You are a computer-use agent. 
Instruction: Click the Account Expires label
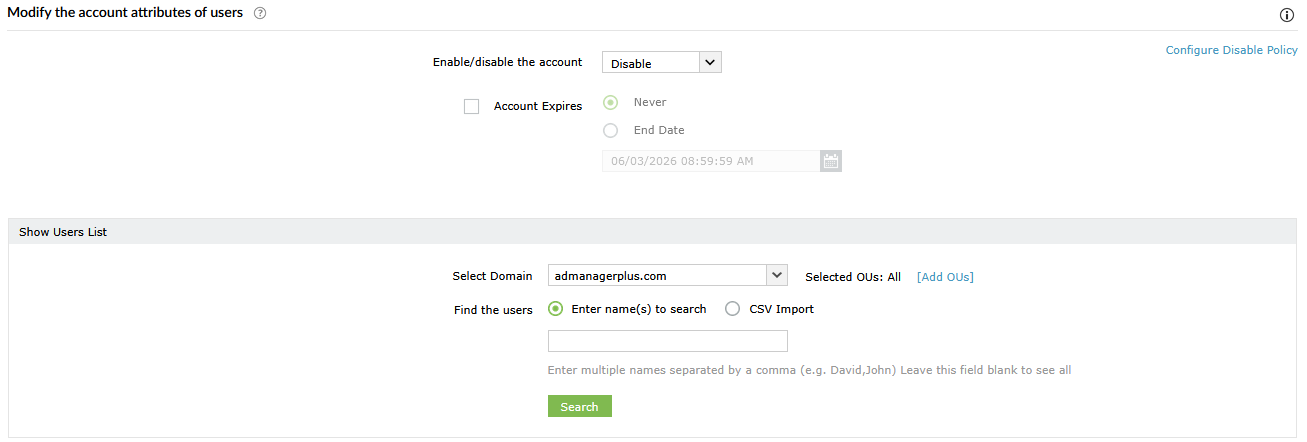[538, 106]
